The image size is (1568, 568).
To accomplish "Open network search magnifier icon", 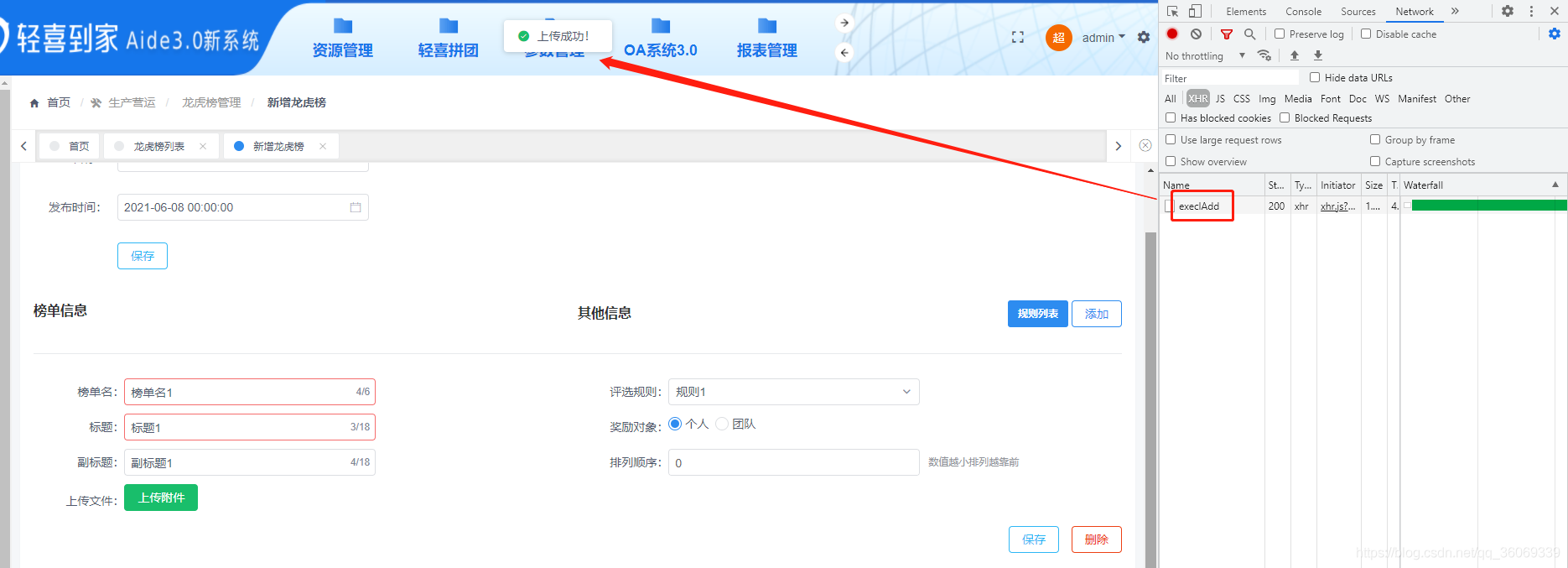I will pyautogui.click(x=1249, y=34).
